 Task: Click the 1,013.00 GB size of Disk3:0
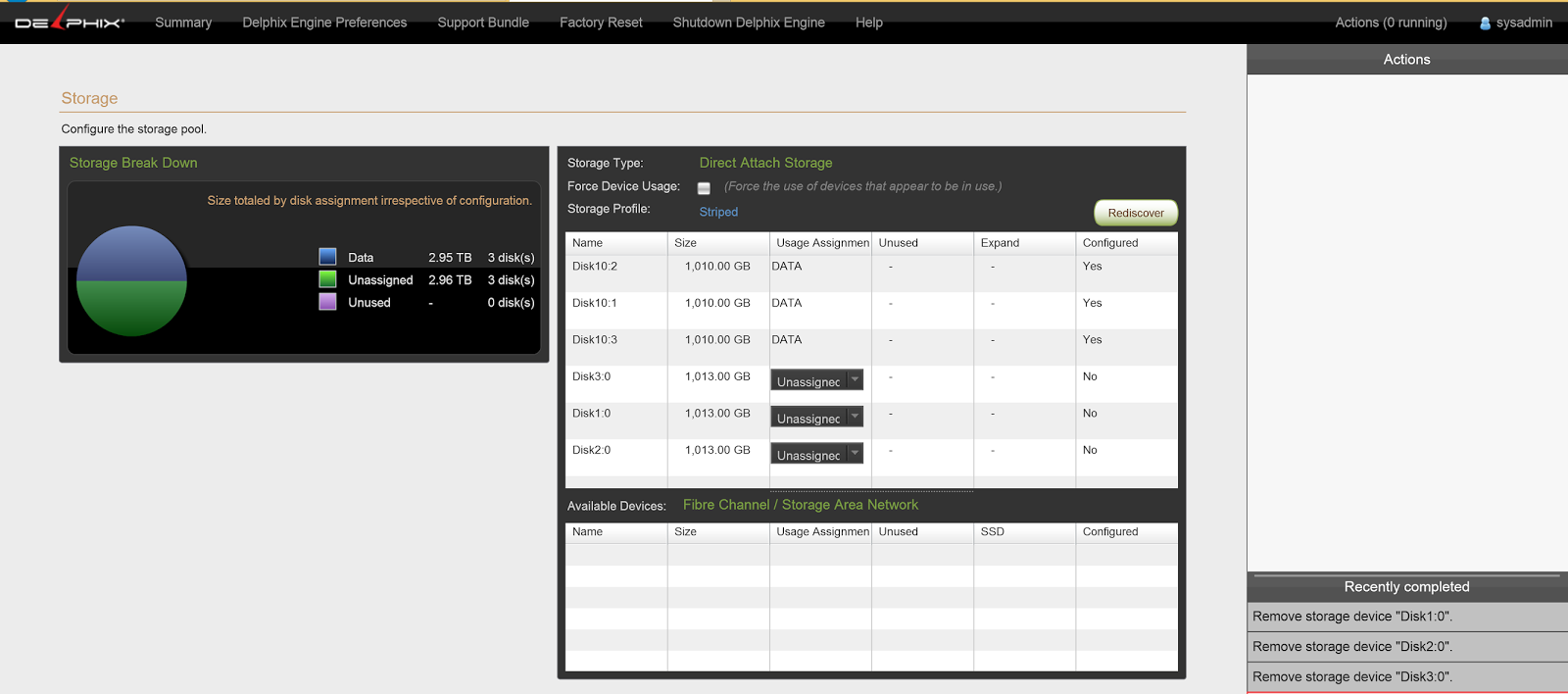click(x=717, y=376)
